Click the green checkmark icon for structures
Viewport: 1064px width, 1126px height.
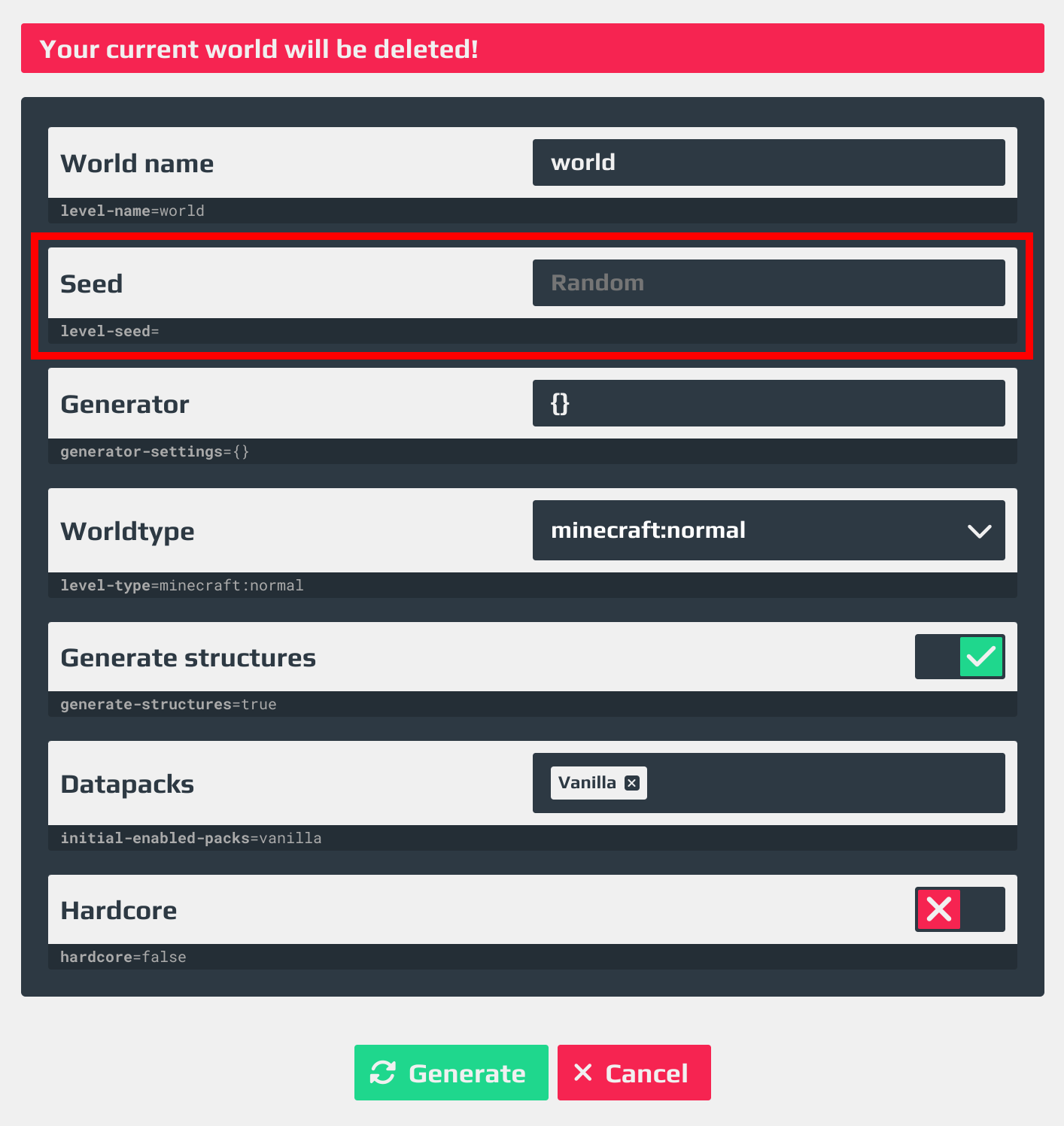(981, 657)
